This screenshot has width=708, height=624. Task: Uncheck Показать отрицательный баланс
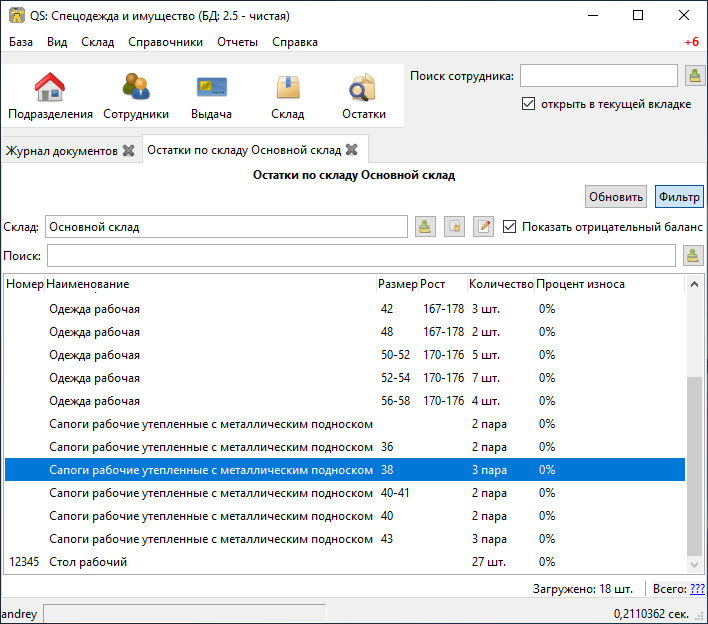tap(509, 227)
